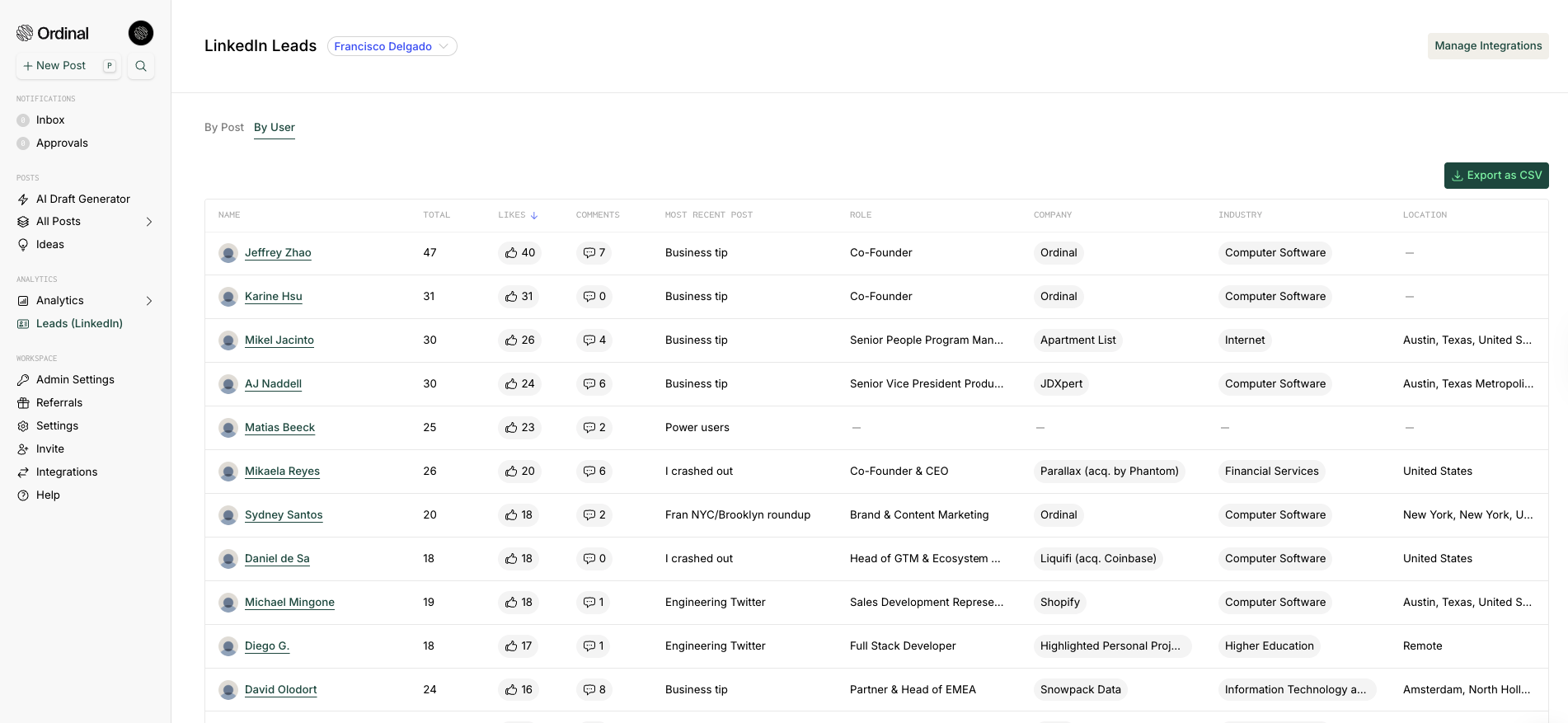
Task: Open the round profile avatar at top of sidebar
Action: pos(141,33)
